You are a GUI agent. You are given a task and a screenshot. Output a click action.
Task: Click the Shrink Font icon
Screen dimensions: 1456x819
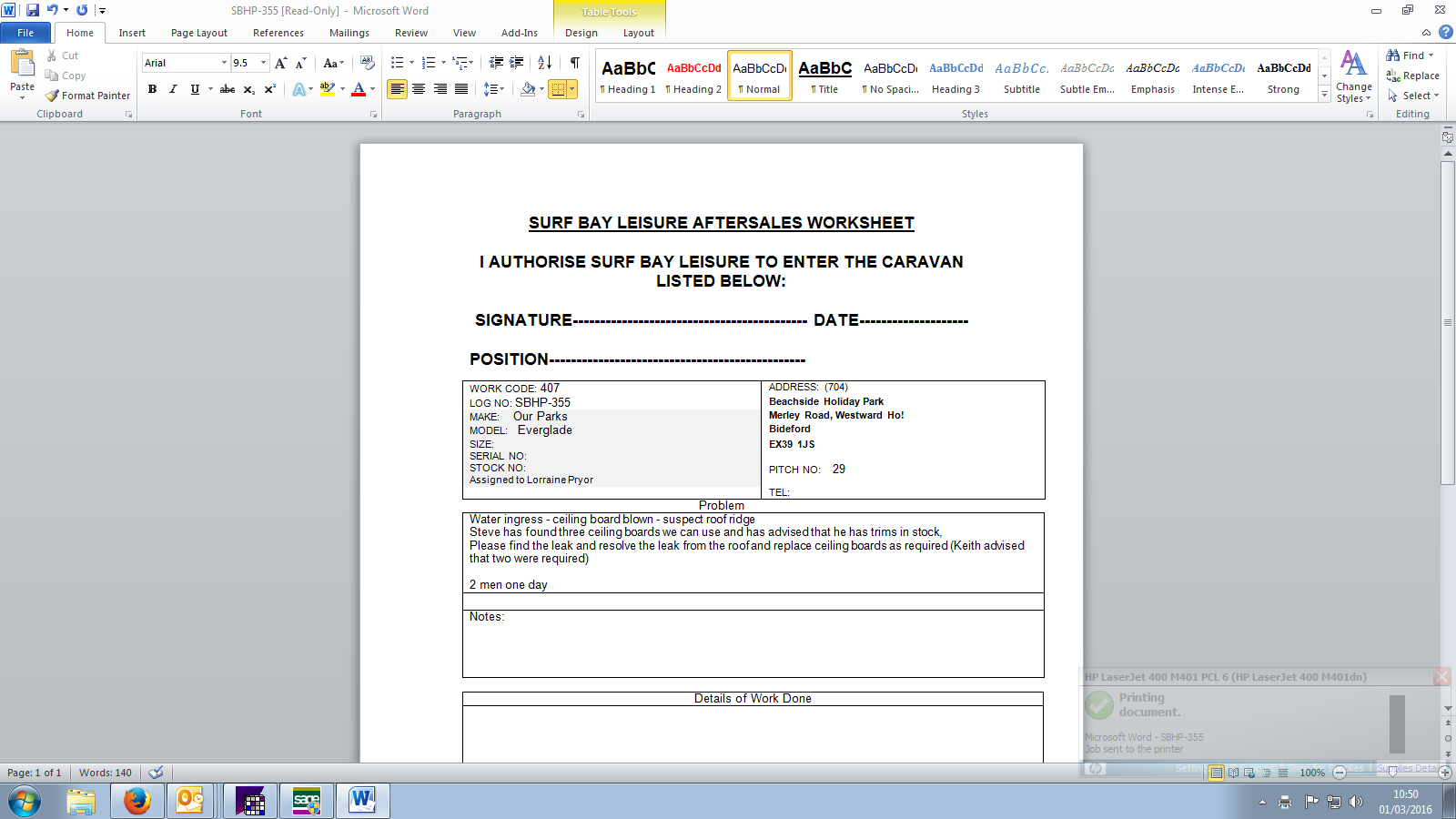pos(300,63)
